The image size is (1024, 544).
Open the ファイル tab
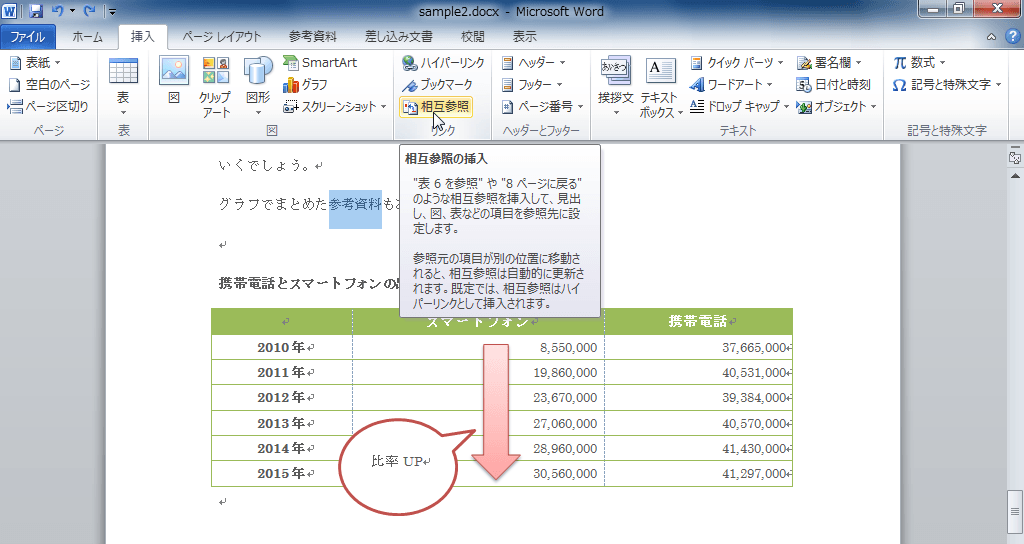(27, 37)
